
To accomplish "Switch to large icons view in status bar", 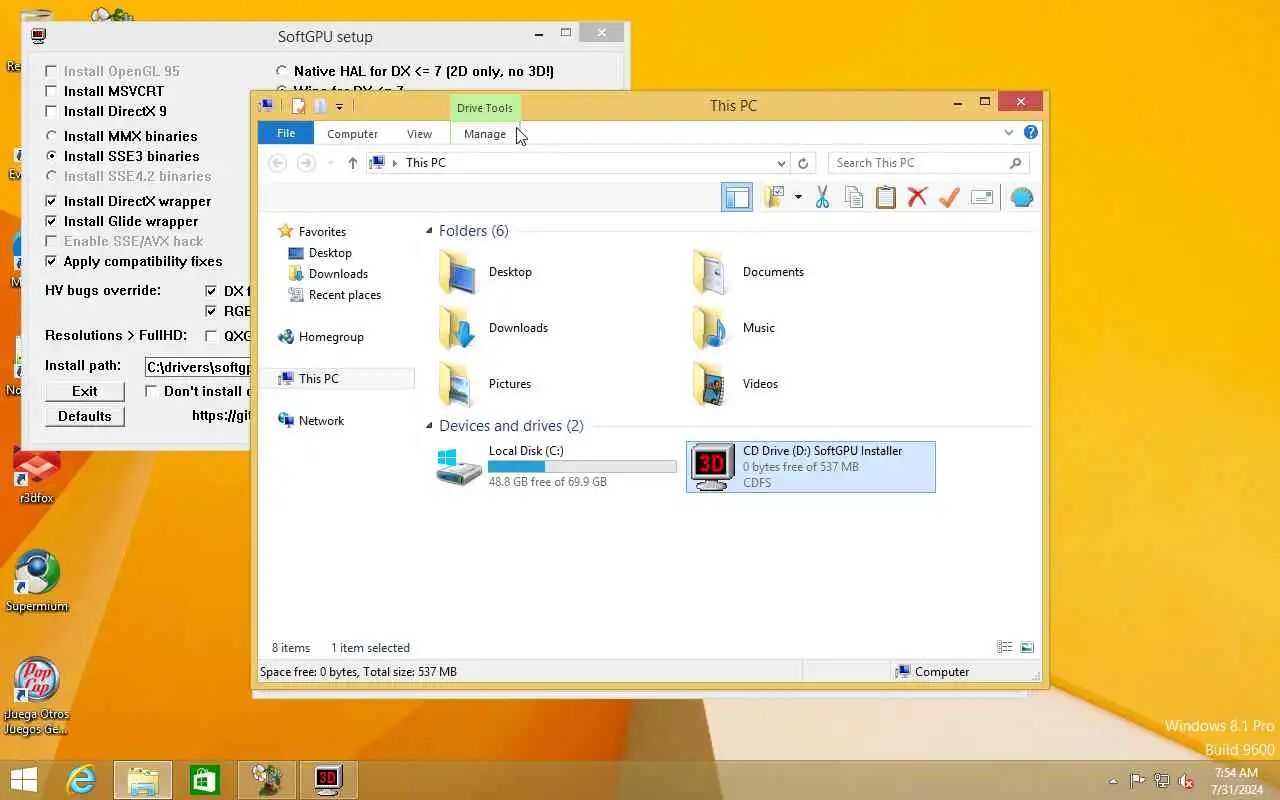I will pos(1027,647).
